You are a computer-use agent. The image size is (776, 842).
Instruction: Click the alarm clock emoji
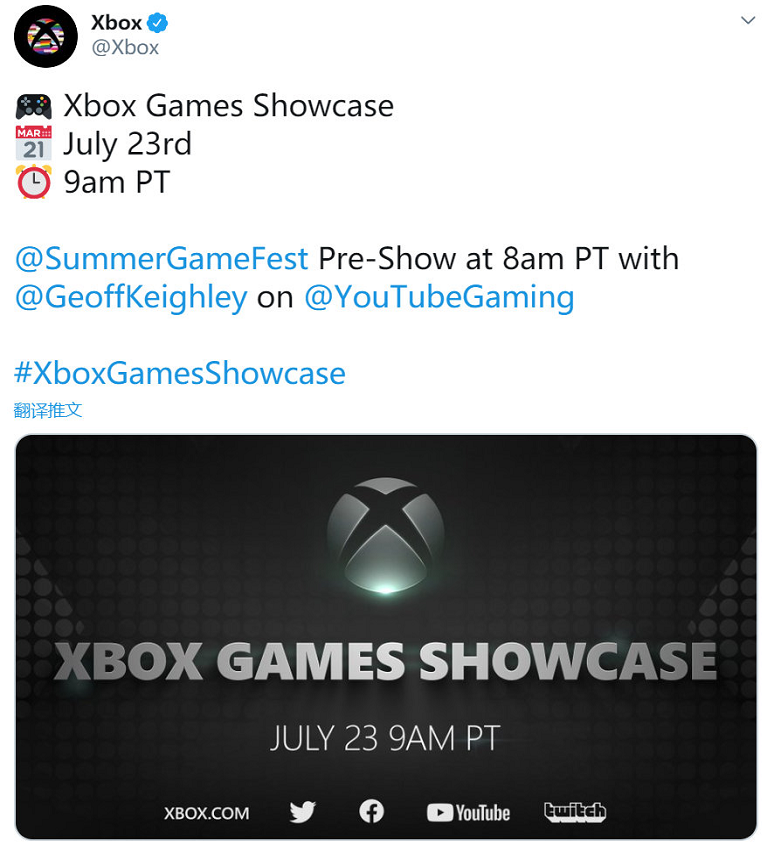[34, 182]
